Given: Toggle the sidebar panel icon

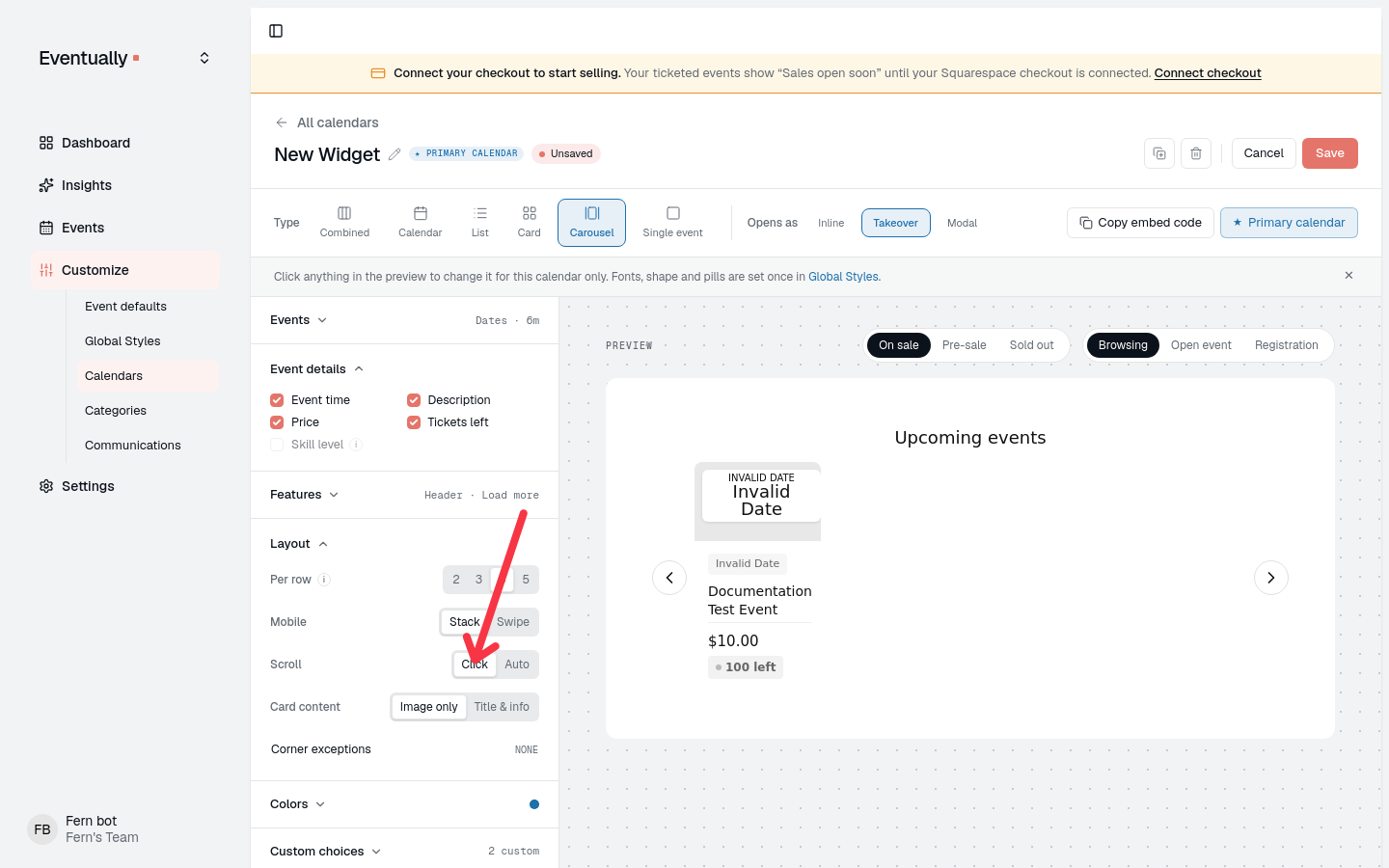Looking at the screenshot, I should pyautogui.click(x=276, y=31).
